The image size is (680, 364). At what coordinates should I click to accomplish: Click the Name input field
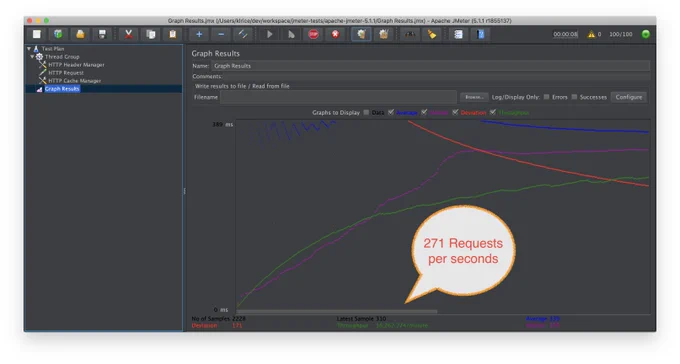click(x=431, y=66)
